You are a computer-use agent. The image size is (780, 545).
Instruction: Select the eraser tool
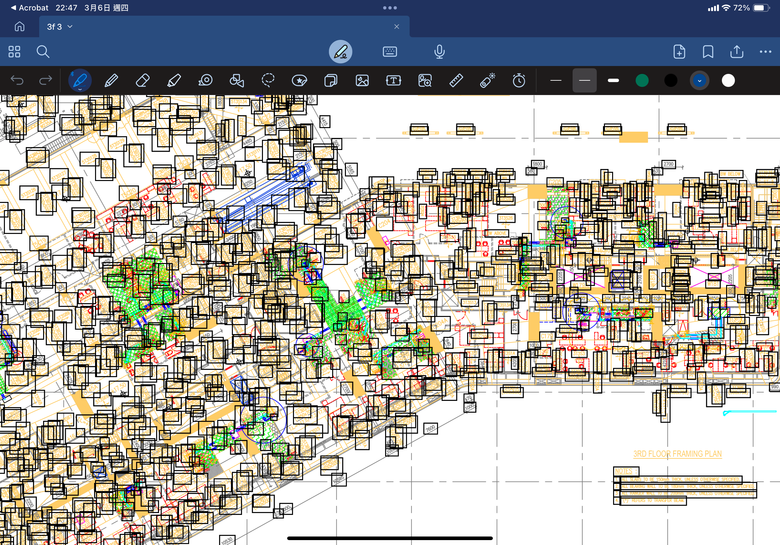143,80
